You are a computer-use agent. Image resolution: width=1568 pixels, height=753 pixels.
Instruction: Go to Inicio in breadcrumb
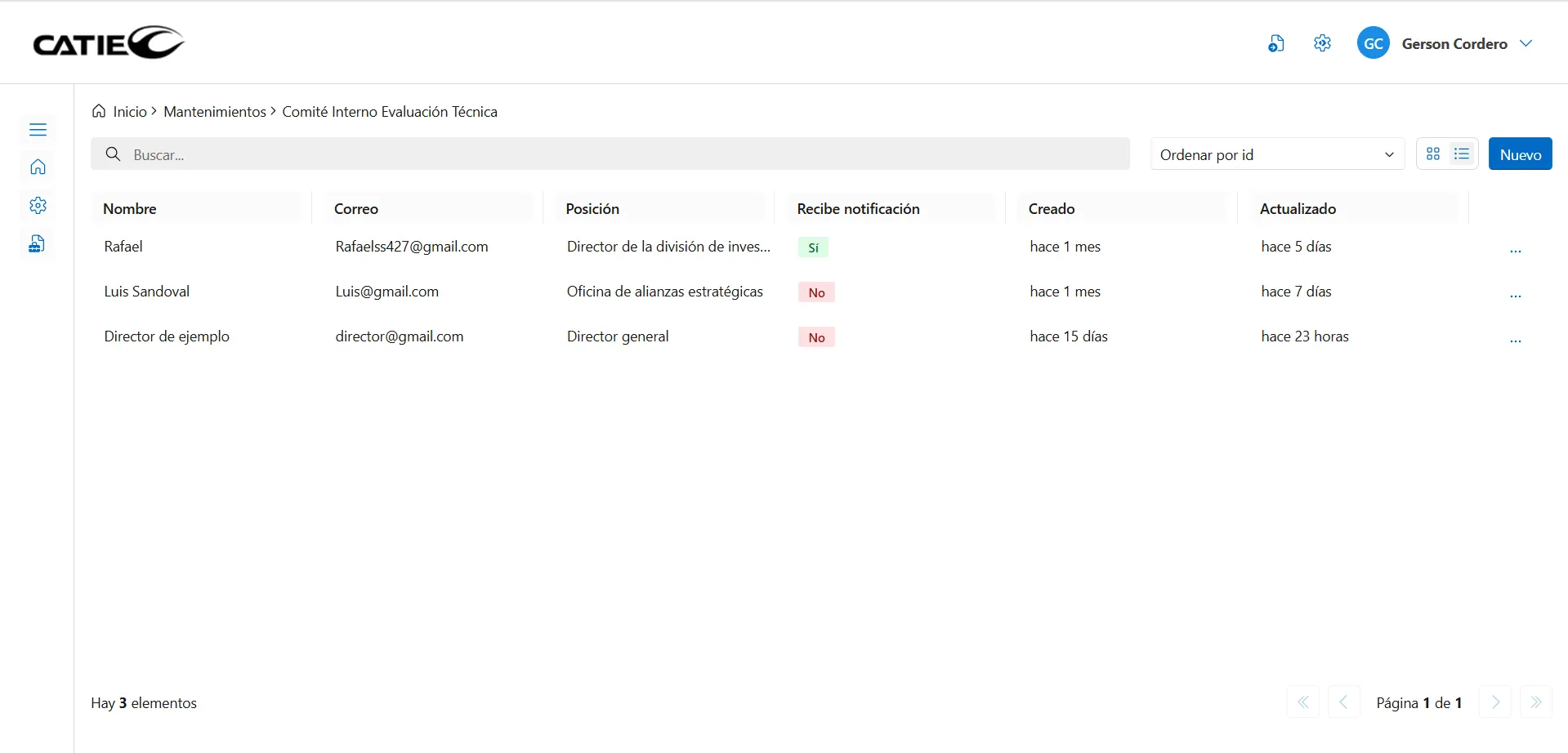point(129,112)
